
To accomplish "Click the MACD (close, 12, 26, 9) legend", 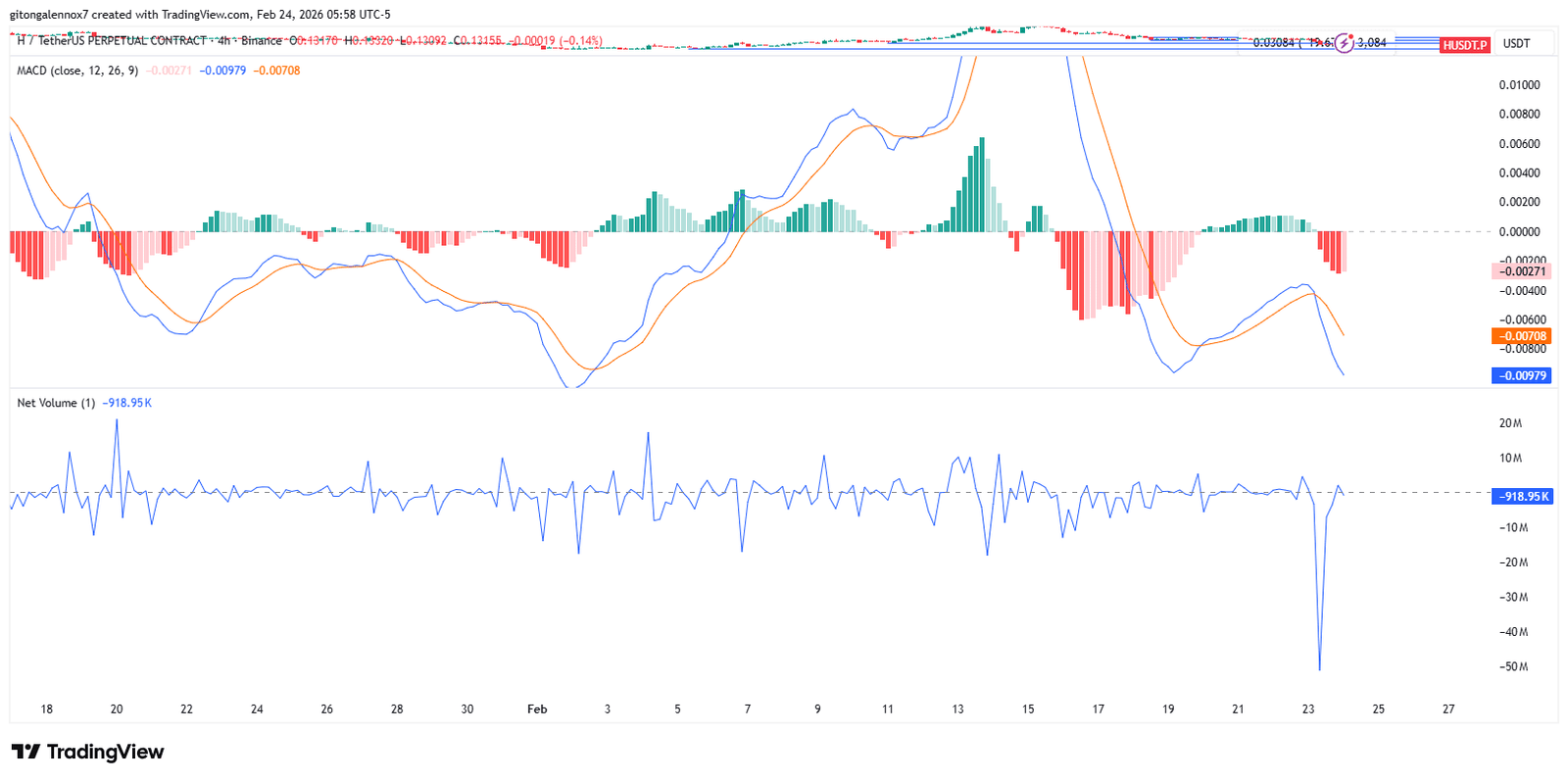I will [x=77, y=71].
